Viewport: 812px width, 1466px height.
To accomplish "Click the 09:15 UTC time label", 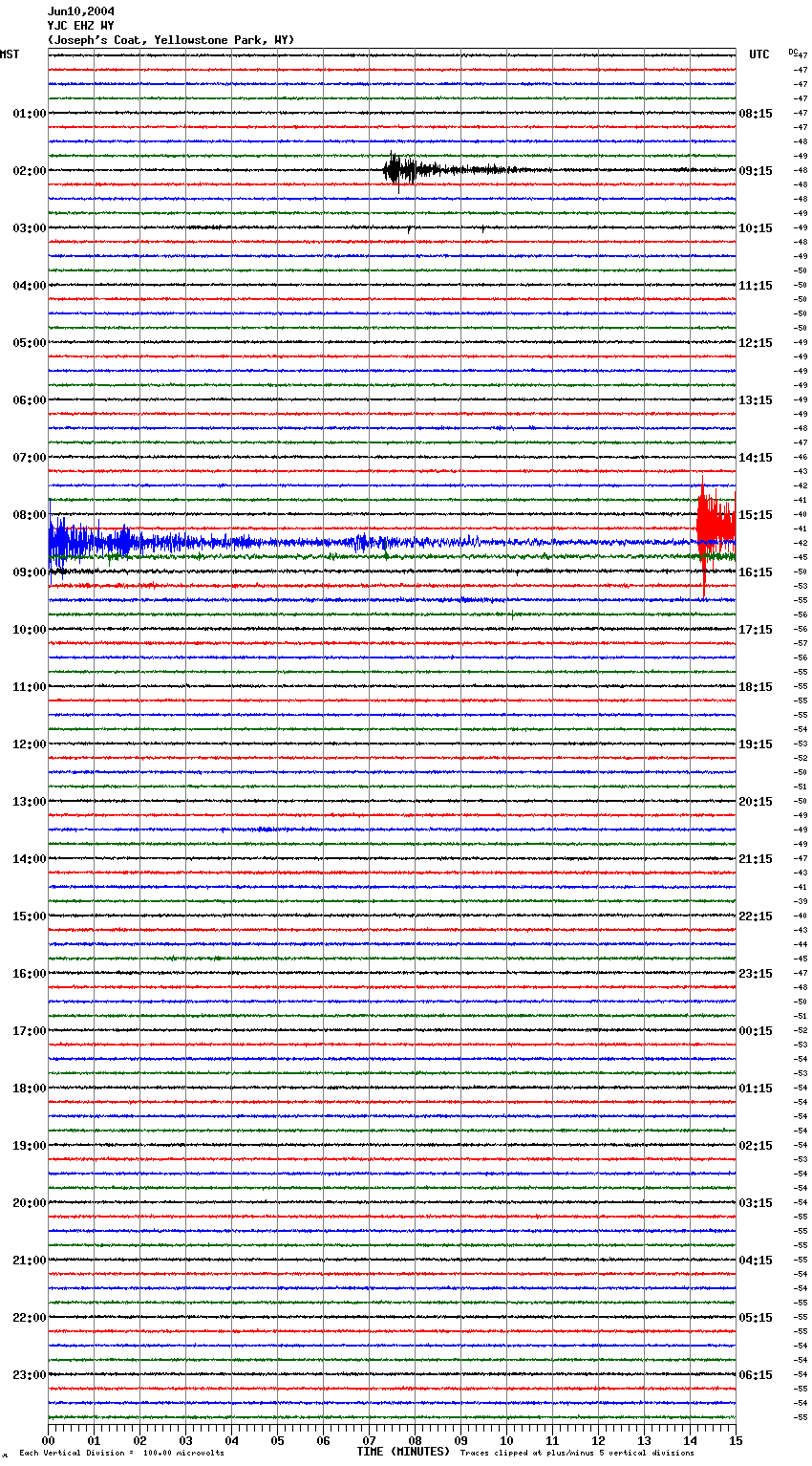I will (x=756, y=171).
